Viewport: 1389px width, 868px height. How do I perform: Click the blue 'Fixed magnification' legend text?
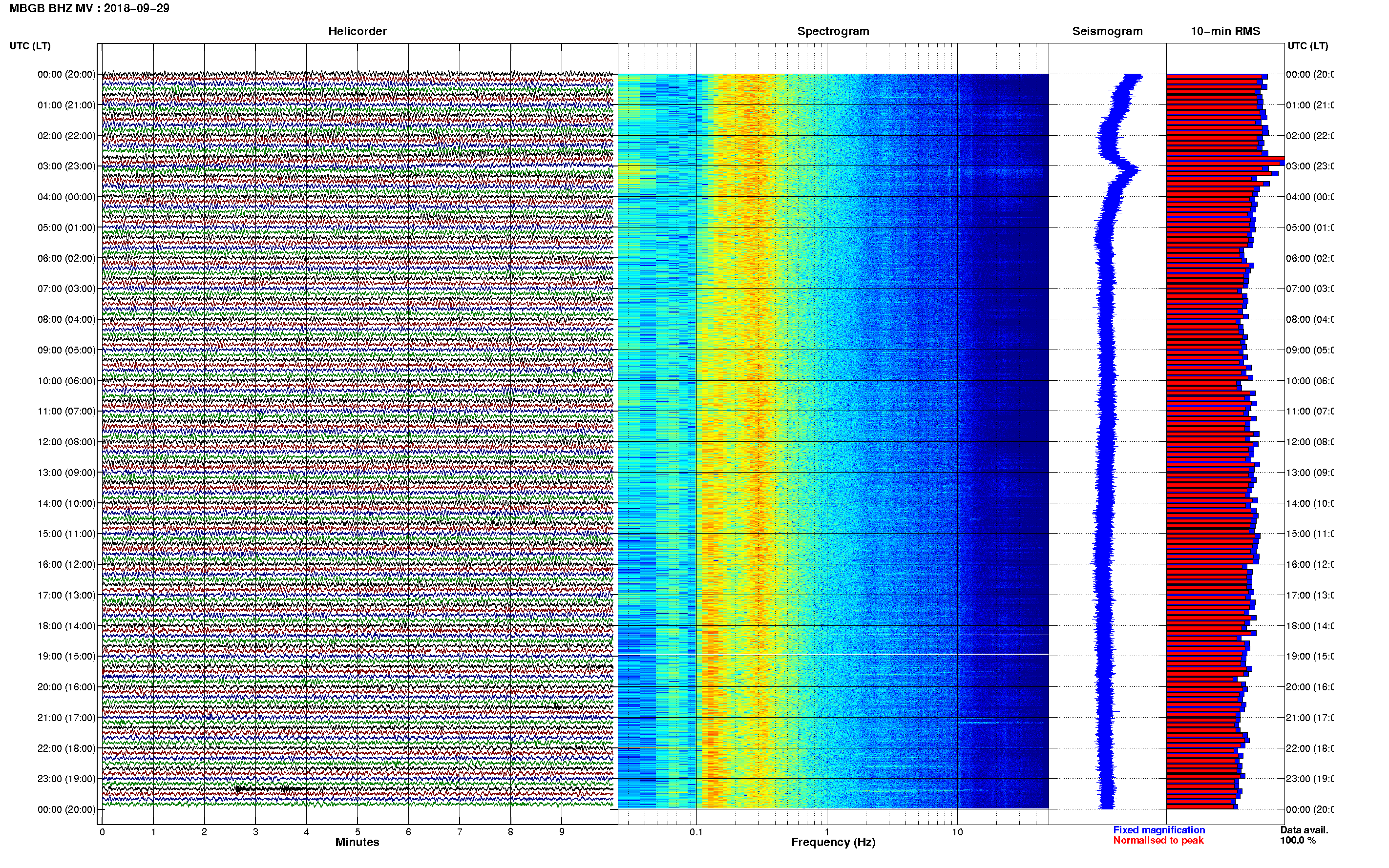(x=1159, y=830)
